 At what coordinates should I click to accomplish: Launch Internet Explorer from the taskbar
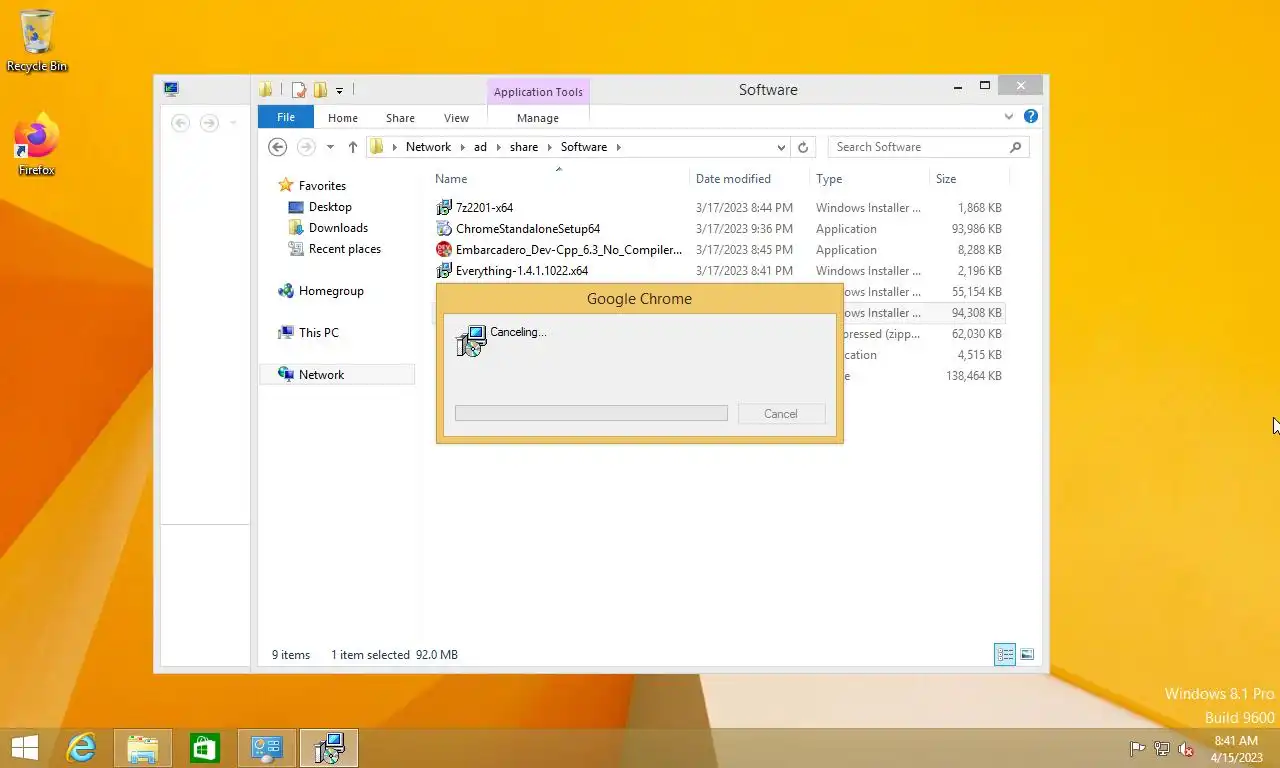(x=81, y=748)
